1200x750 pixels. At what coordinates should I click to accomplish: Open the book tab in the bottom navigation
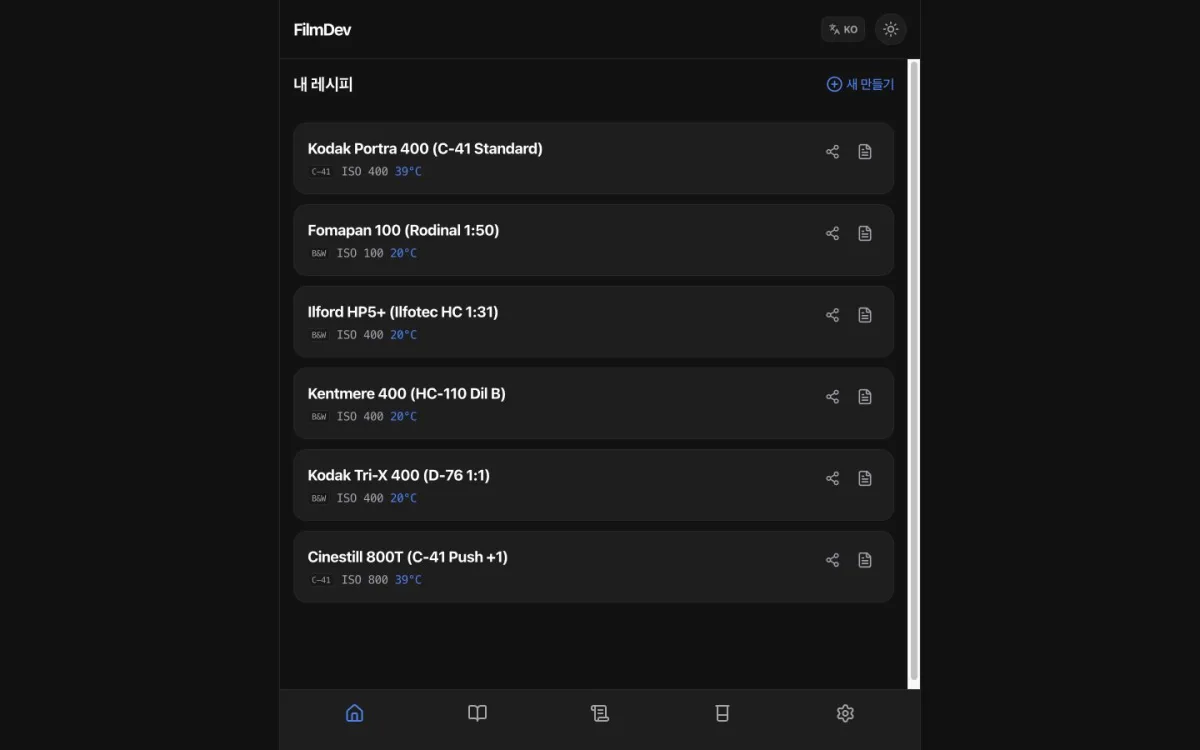click(477, 713)
